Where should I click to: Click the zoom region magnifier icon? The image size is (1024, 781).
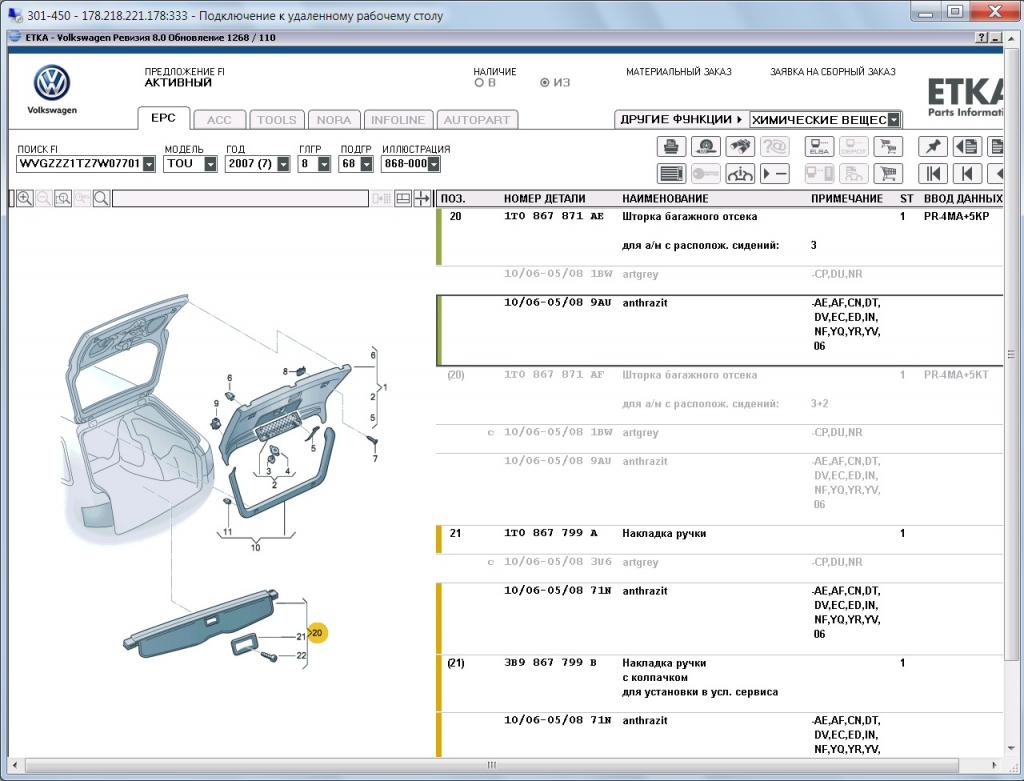(63, 199)
